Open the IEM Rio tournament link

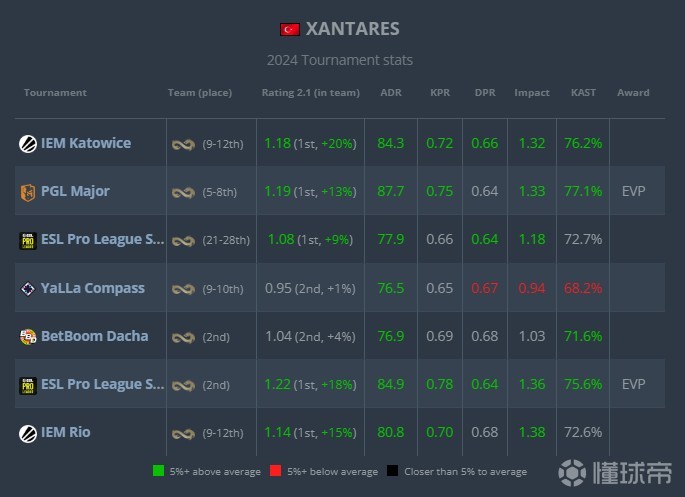[66, 432]
